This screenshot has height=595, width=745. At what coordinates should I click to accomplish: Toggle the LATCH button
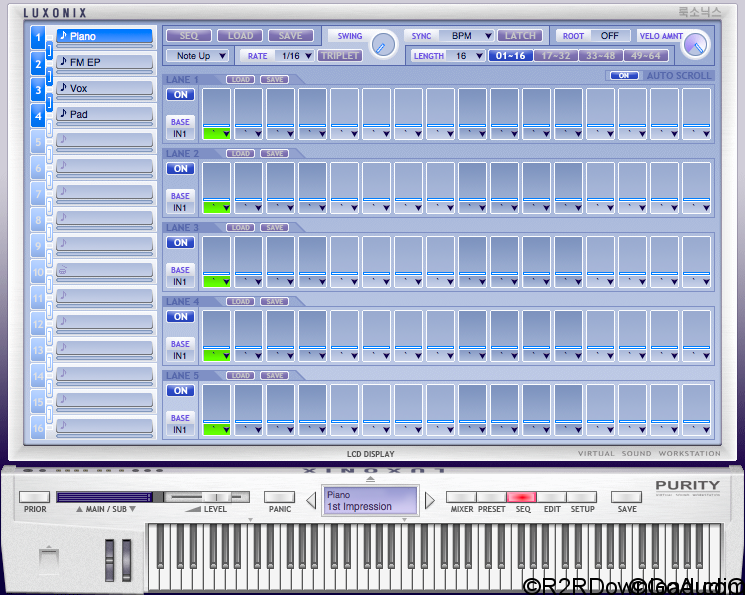tap(520, 36)
